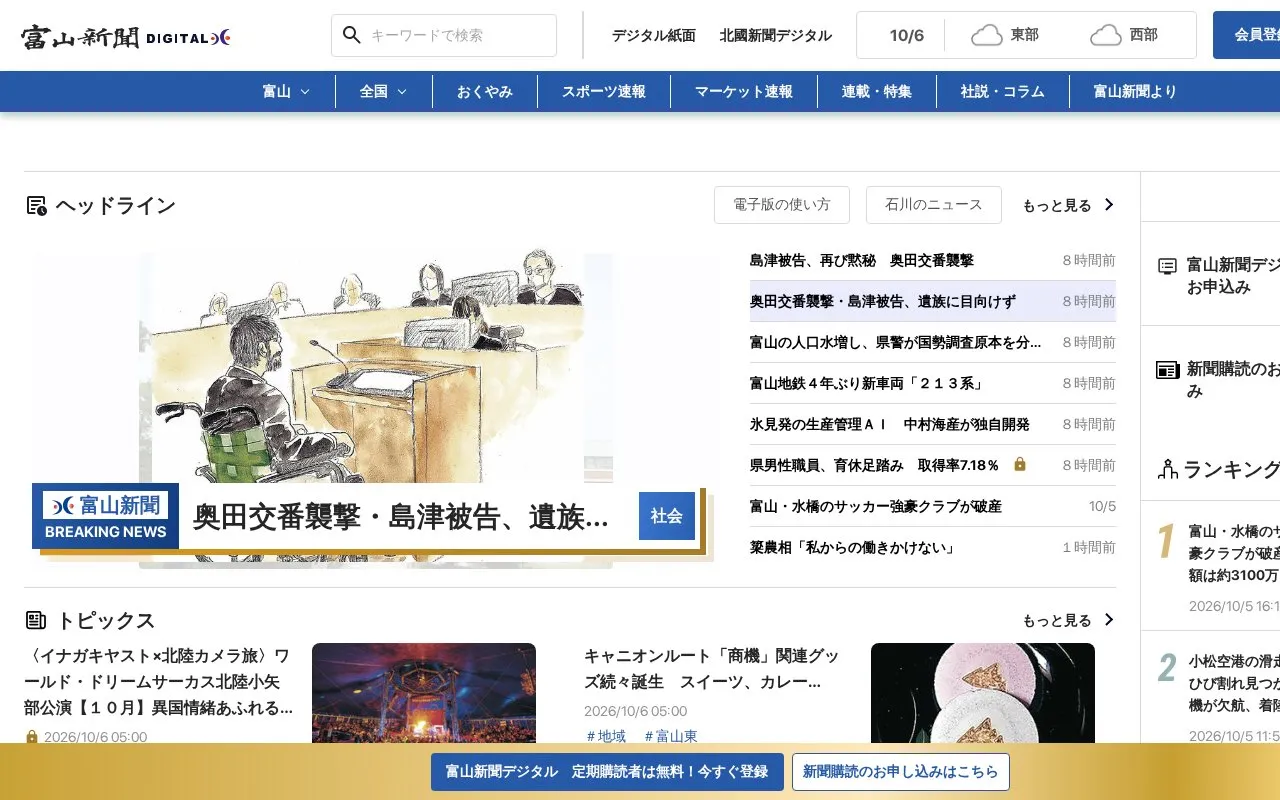Click the #地域 hashtag link
The image size is (1280, 800).
pyautogui.click(x=605, y=736)
